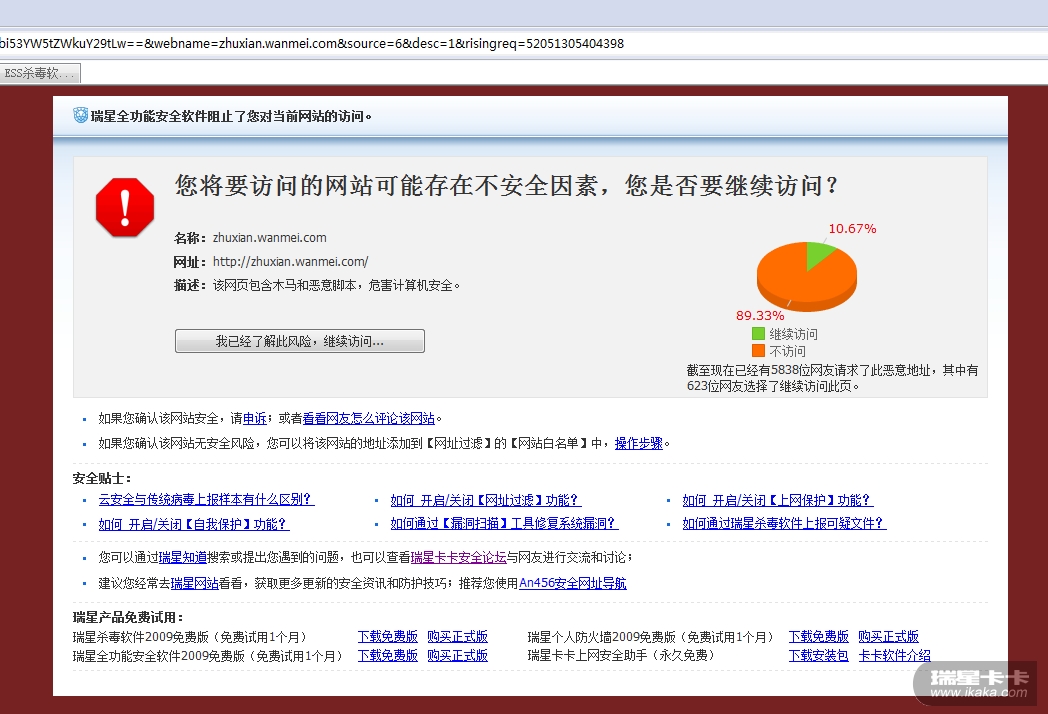Click the site name zhuxian.wanmei.com text

point(269,238)
